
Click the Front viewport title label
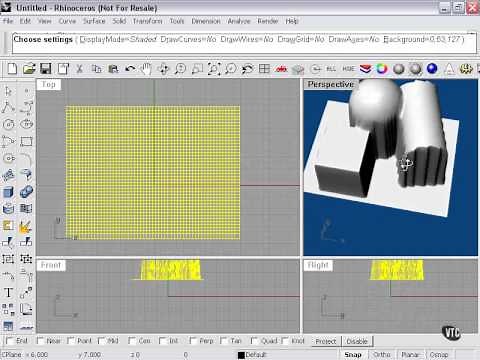pos(51,265)
